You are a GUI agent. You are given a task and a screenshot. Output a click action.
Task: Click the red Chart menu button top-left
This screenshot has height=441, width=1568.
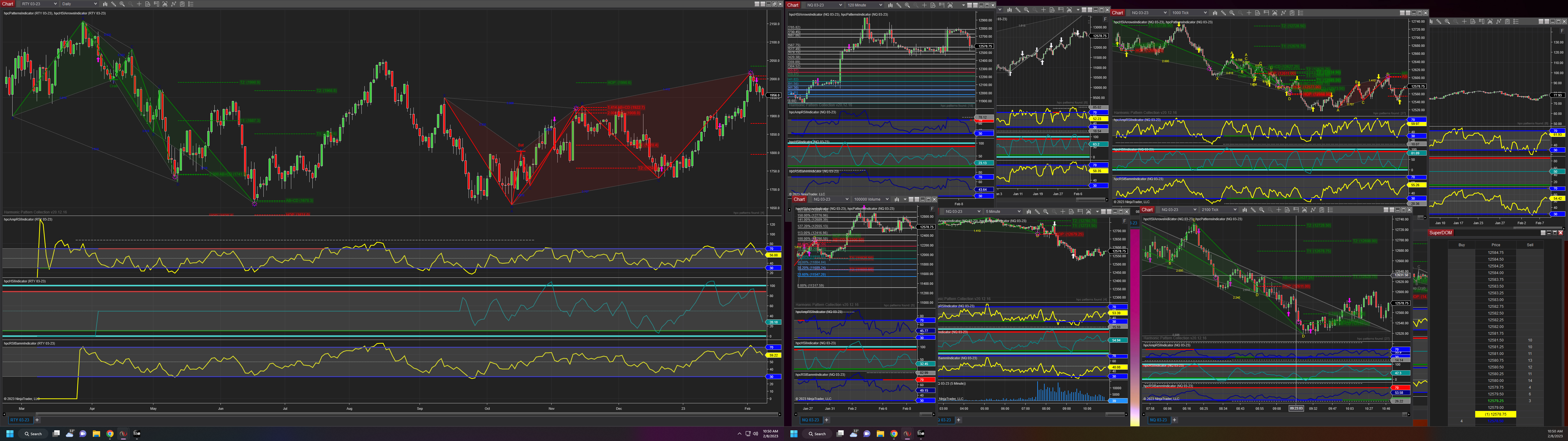[x=8, y=4]
